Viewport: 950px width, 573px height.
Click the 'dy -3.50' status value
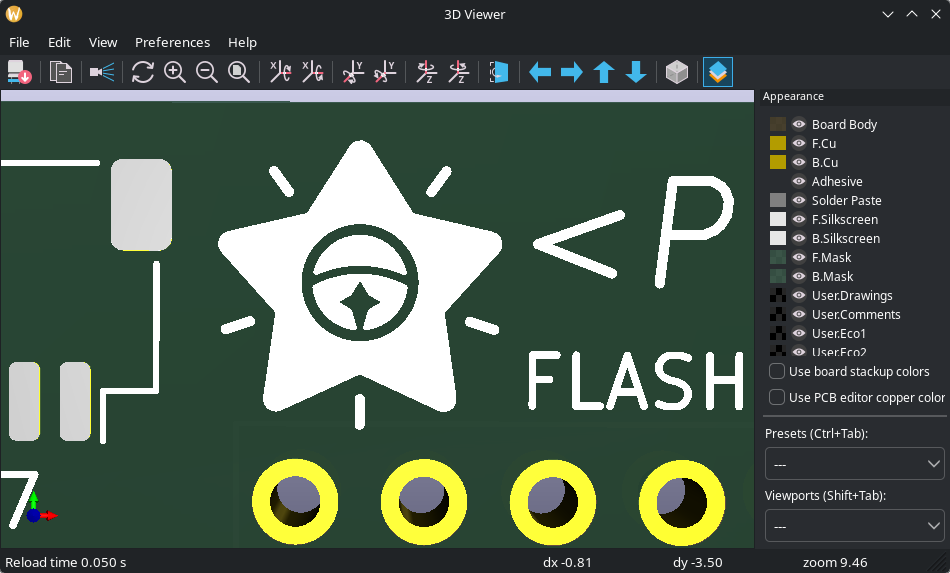(697, 563)
